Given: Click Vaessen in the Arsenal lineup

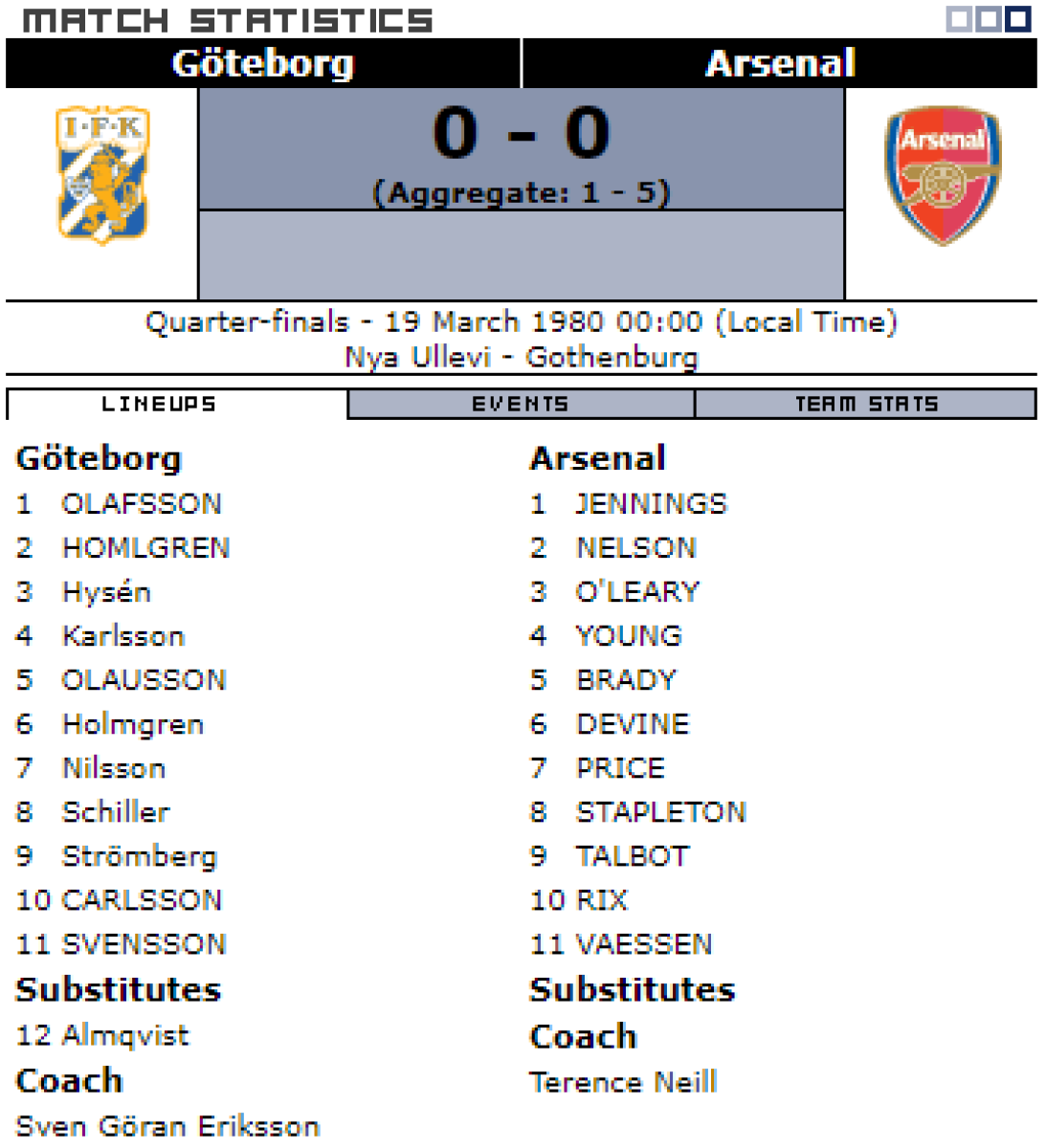Looking at the screenshot, I should coord(644,944).
